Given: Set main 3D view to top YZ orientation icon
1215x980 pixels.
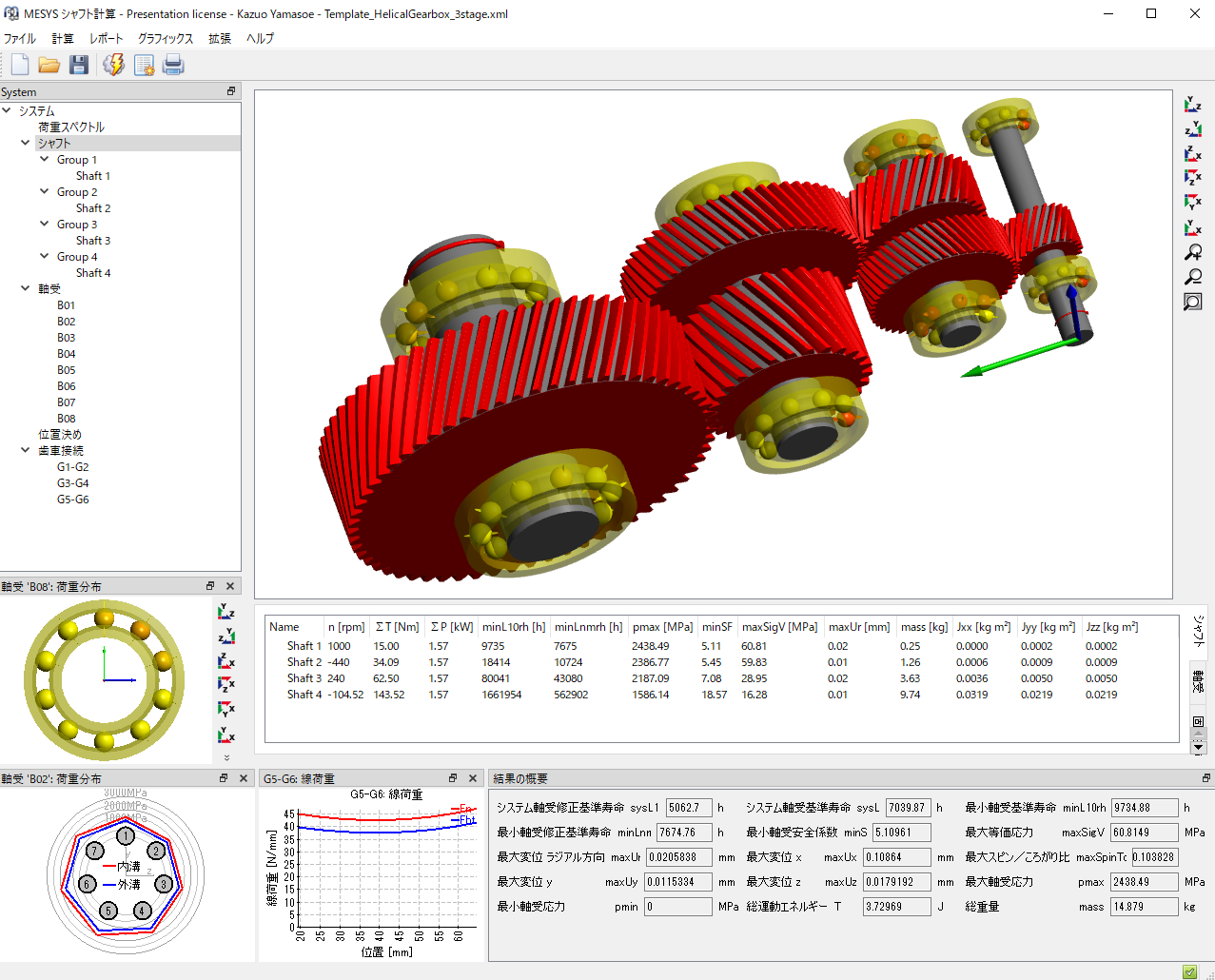Looking at the screenshot, I should coord(1192,105).
